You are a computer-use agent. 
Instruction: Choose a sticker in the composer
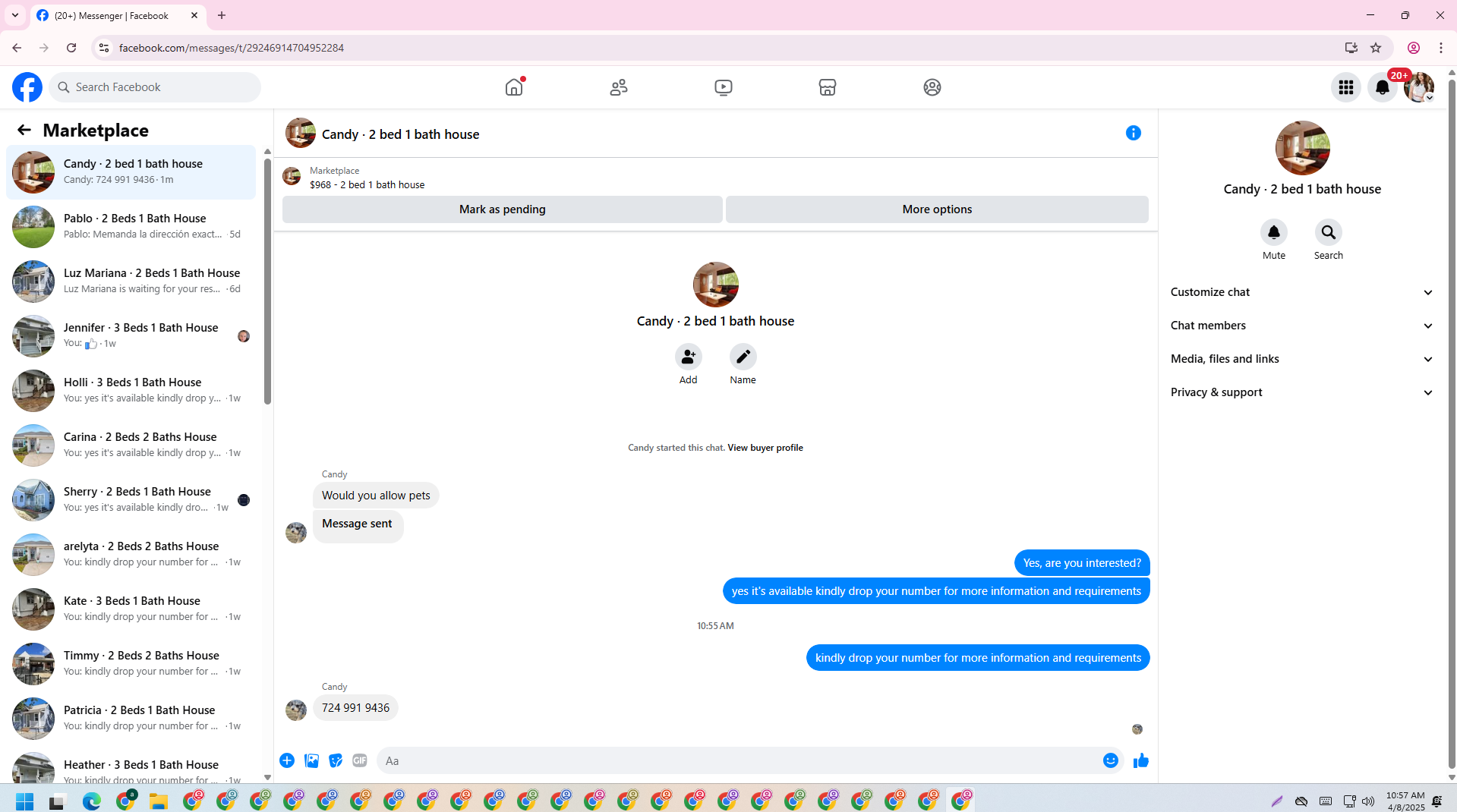336,760
